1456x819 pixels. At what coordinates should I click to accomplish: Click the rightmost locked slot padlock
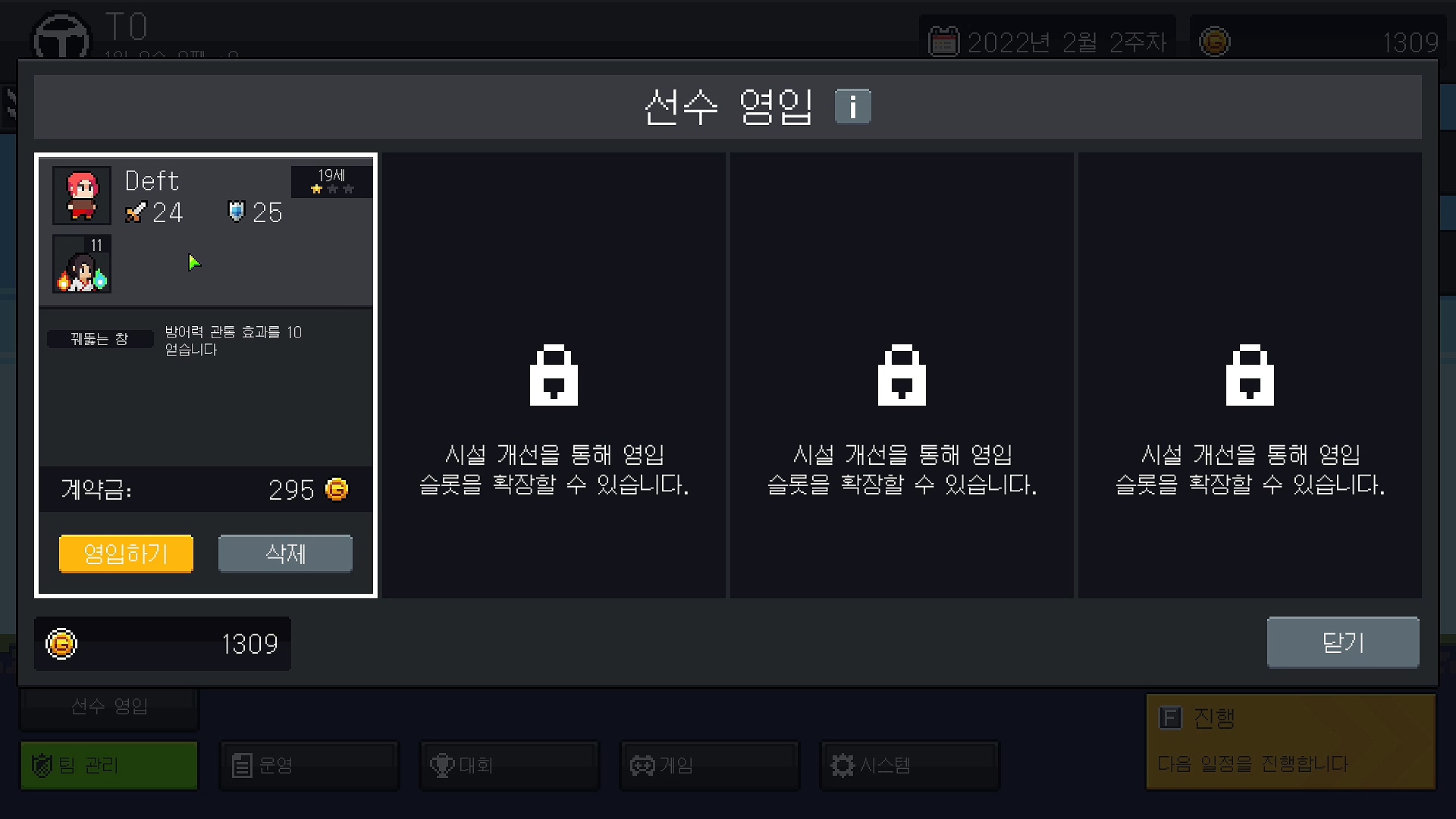1250,375
